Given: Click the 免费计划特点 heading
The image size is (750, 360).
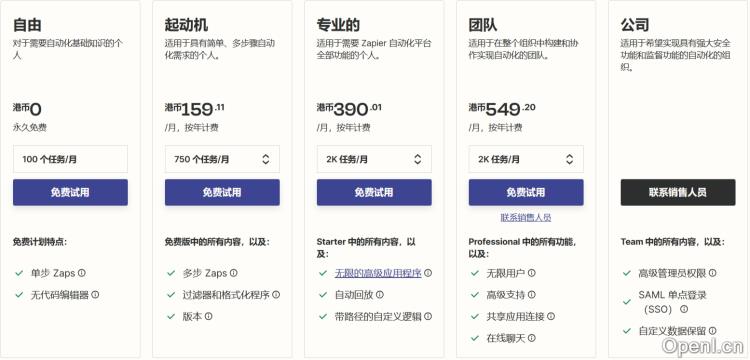Looking at the screenshot, I should (x=40, y=242).
